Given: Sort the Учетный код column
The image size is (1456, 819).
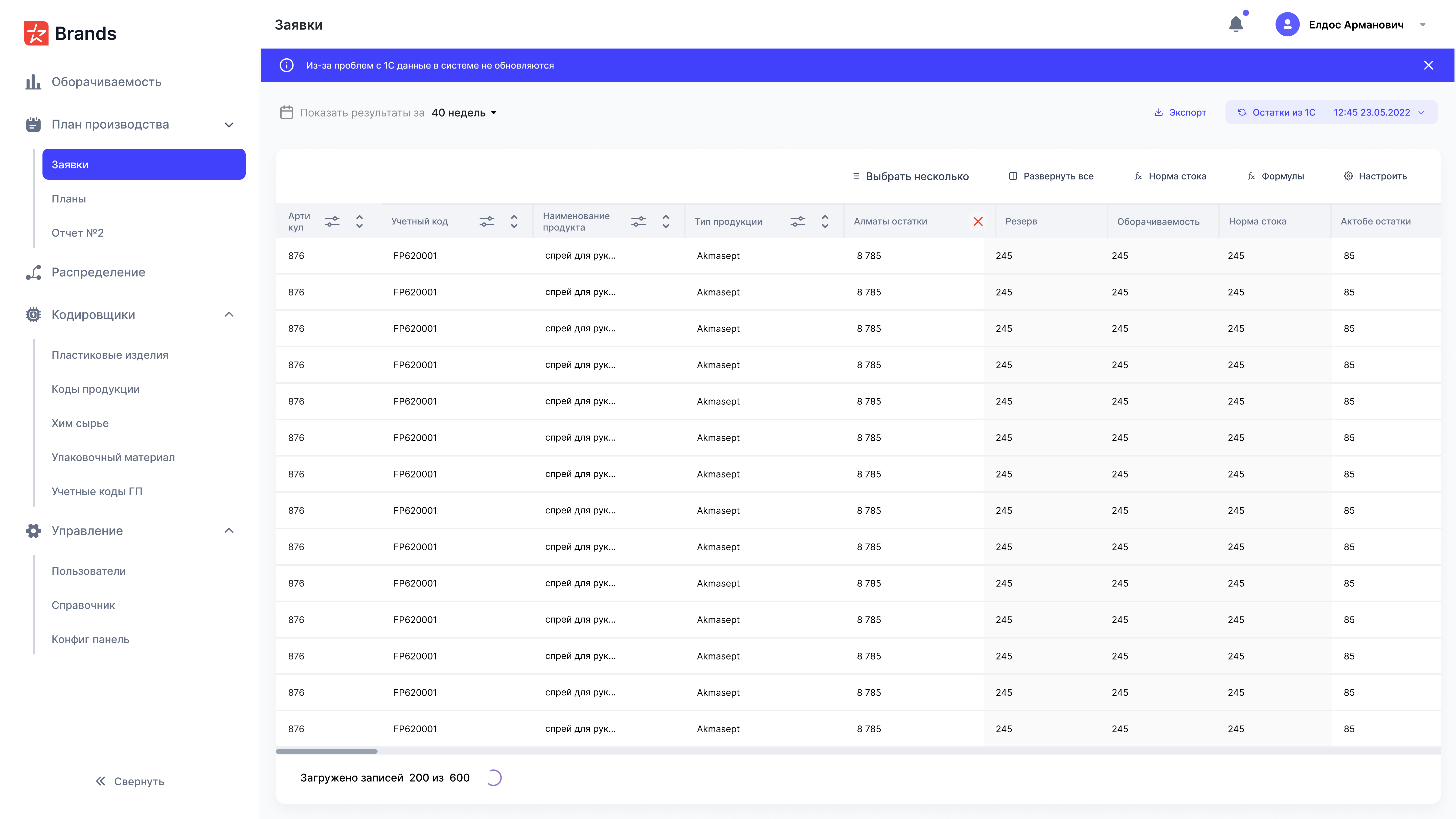Looking at the screenshot, I should pos(514,222).
